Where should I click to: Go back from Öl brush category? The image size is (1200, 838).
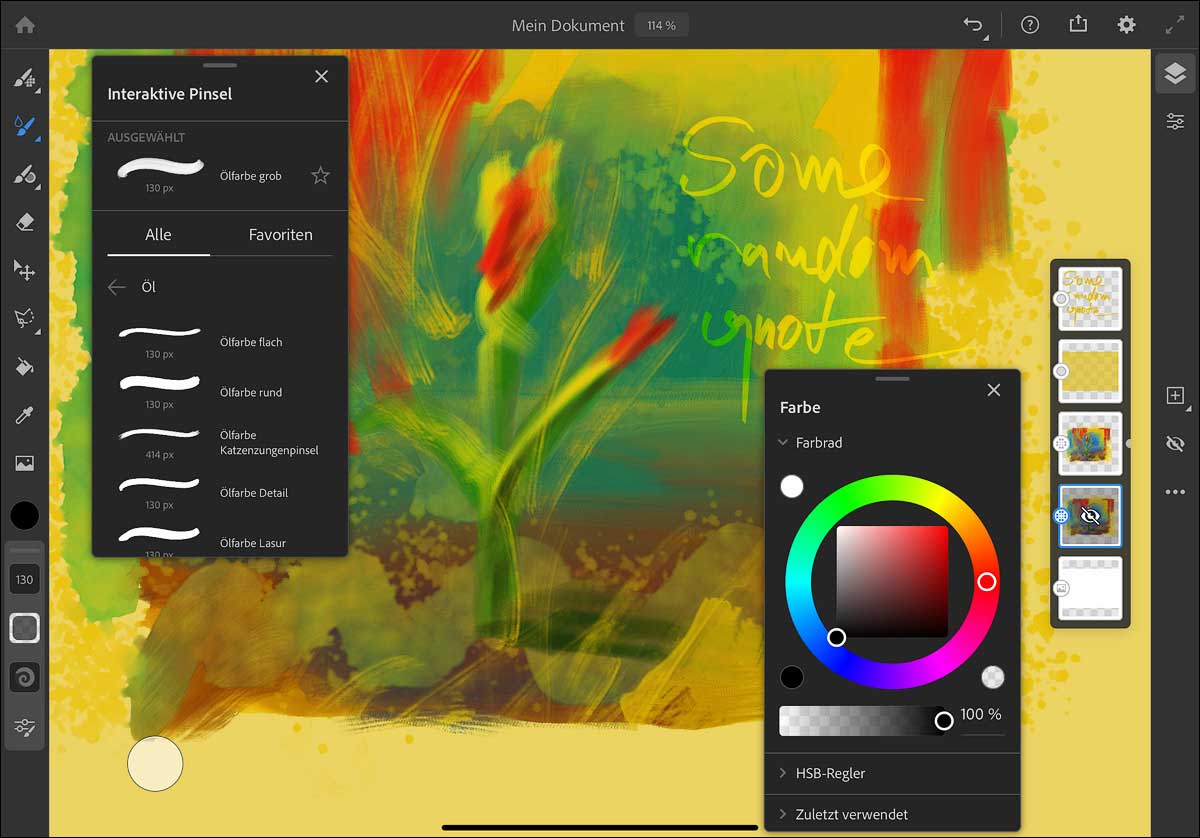point(117,287)
